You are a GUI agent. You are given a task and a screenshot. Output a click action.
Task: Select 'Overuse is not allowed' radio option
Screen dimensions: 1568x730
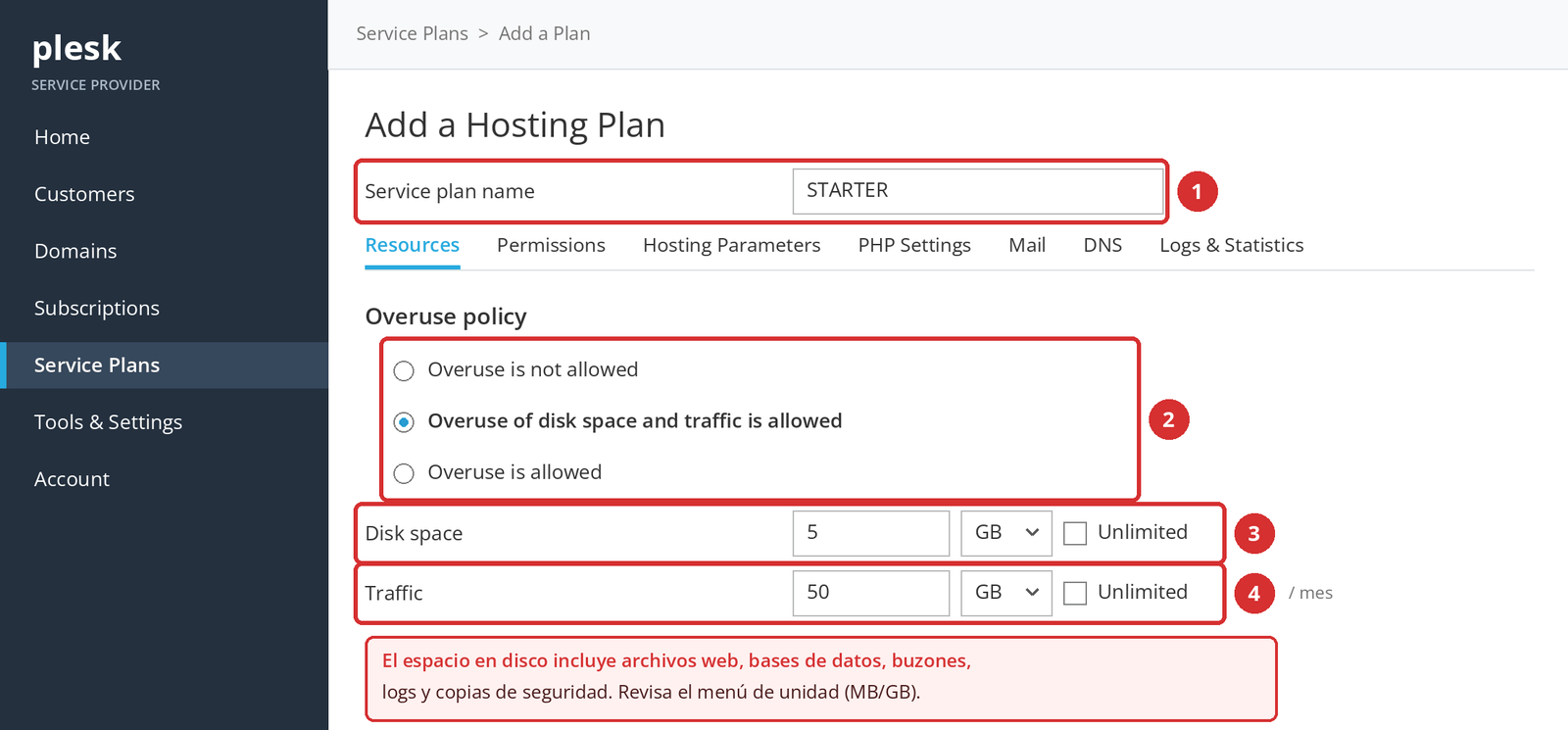tap(404, 370)
